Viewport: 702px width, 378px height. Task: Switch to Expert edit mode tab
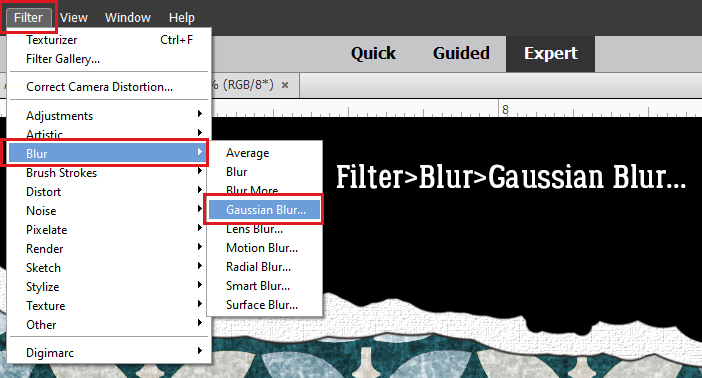550,53
